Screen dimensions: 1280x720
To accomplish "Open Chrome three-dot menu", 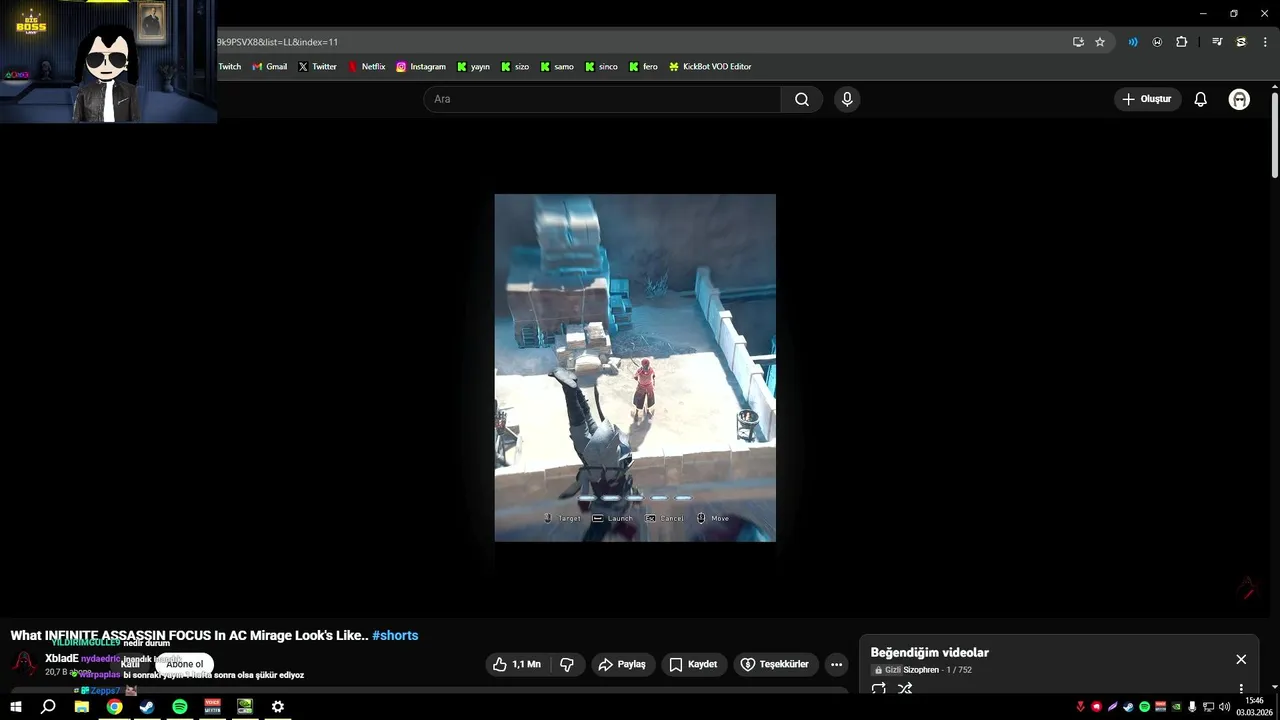I will click(x=1265, y=42).
